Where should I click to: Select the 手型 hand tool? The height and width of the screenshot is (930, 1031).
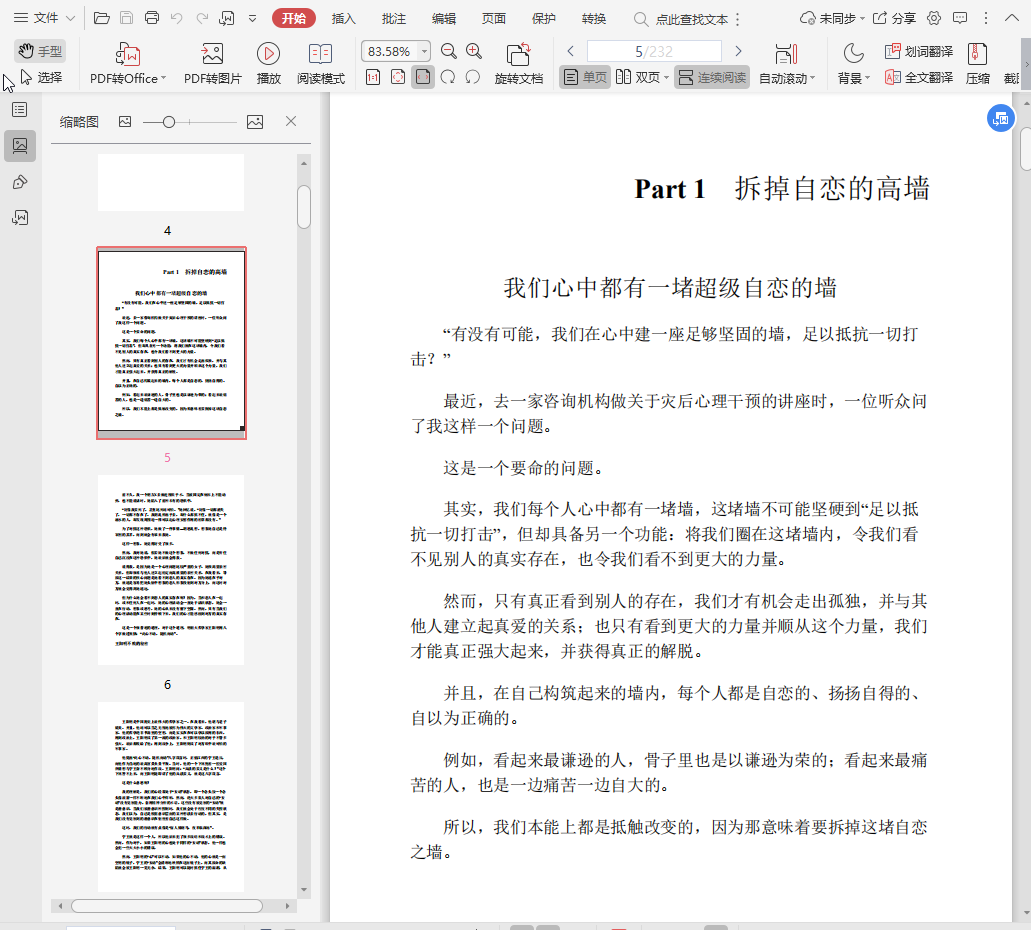point(39,51)
